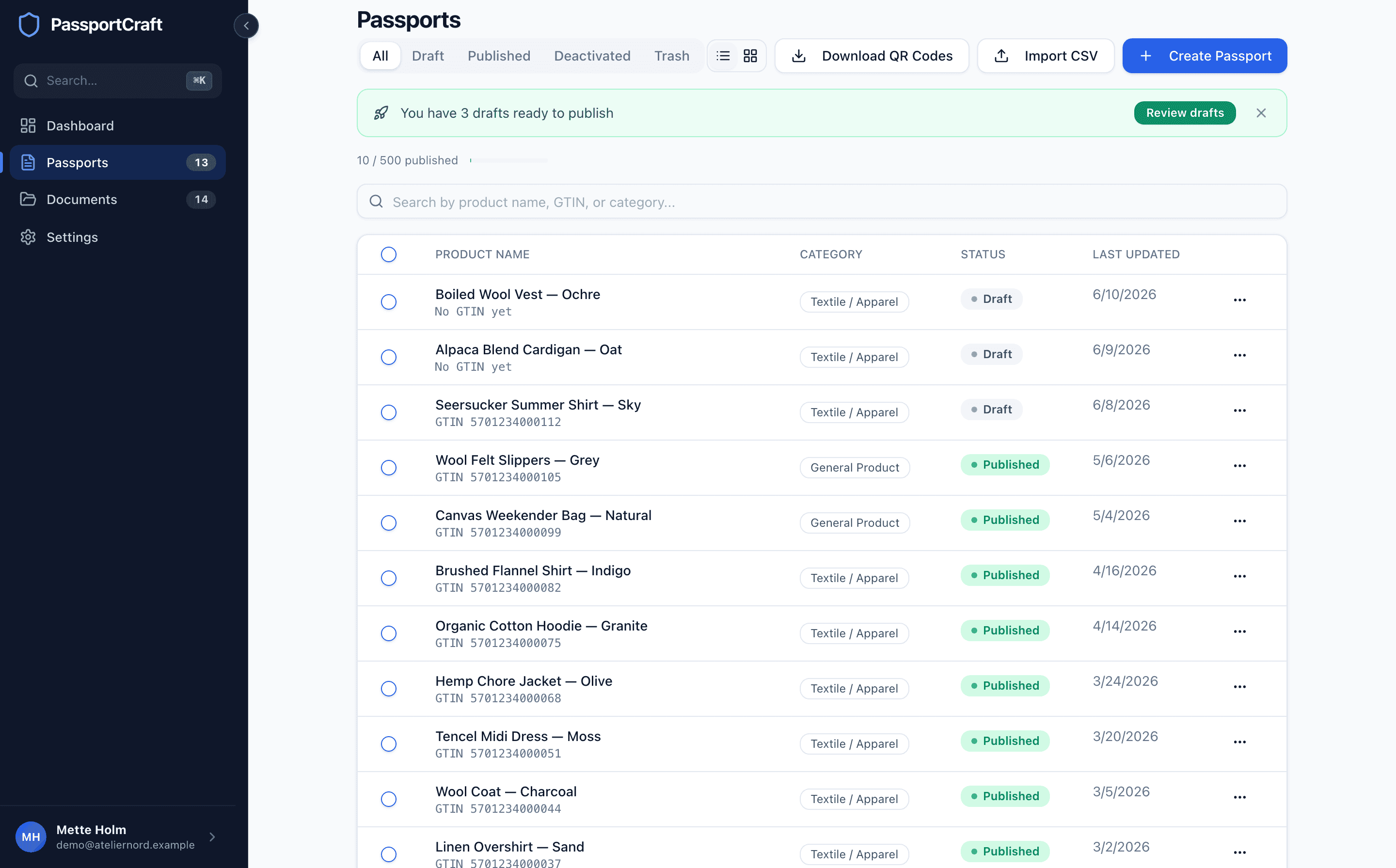Image resolution: width=1396 pixels, height=868 pixels.
Task: Select the Seersucker Summer Shirt row checkbox
Action: pyautogui.click(x=389, y=412)
